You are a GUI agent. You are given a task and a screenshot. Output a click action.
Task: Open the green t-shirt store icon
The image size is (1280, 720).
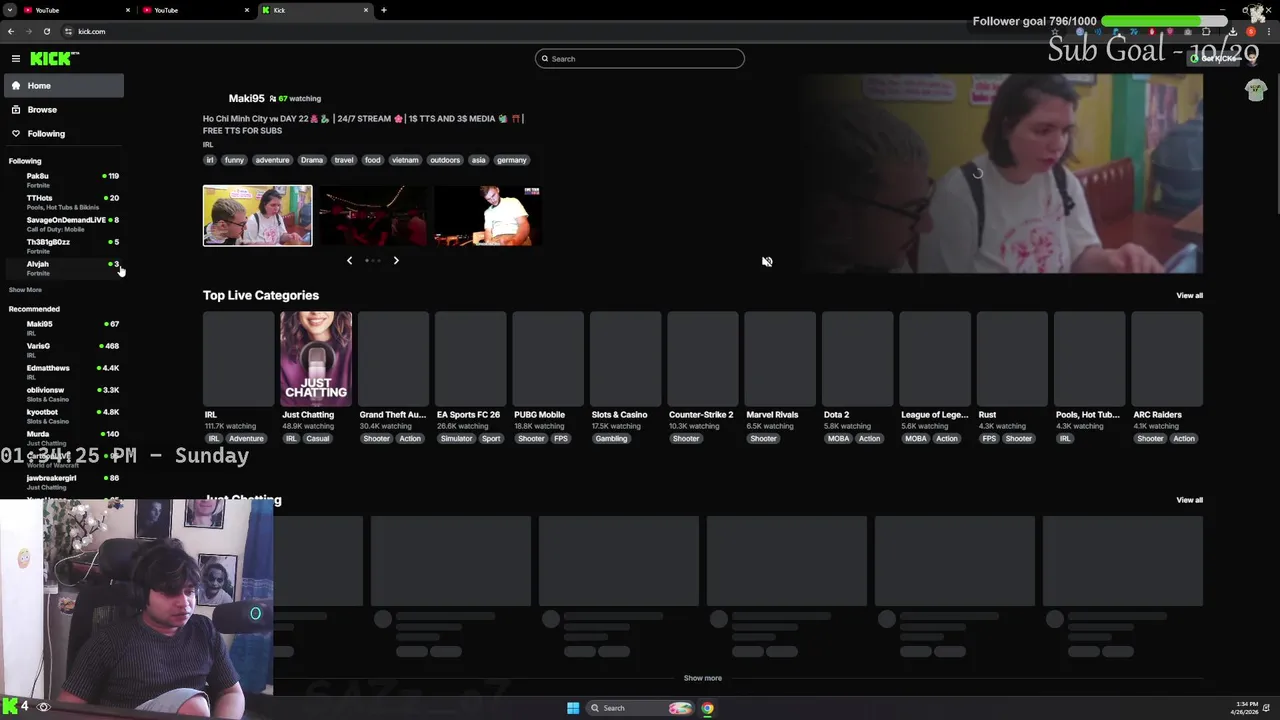[x=1256, y=90]
